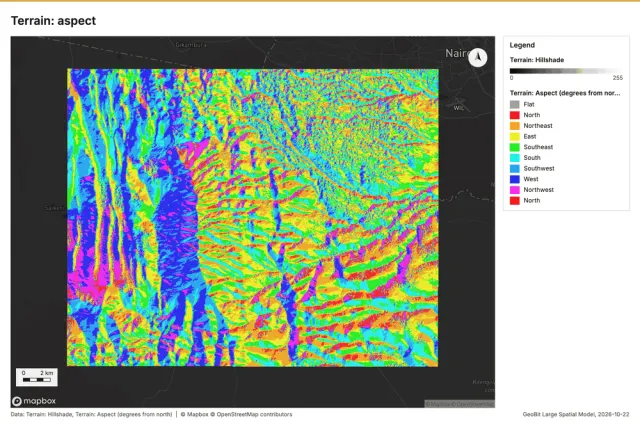
Task: Click the 'Northeast' legend label
Action: point(538,126)
